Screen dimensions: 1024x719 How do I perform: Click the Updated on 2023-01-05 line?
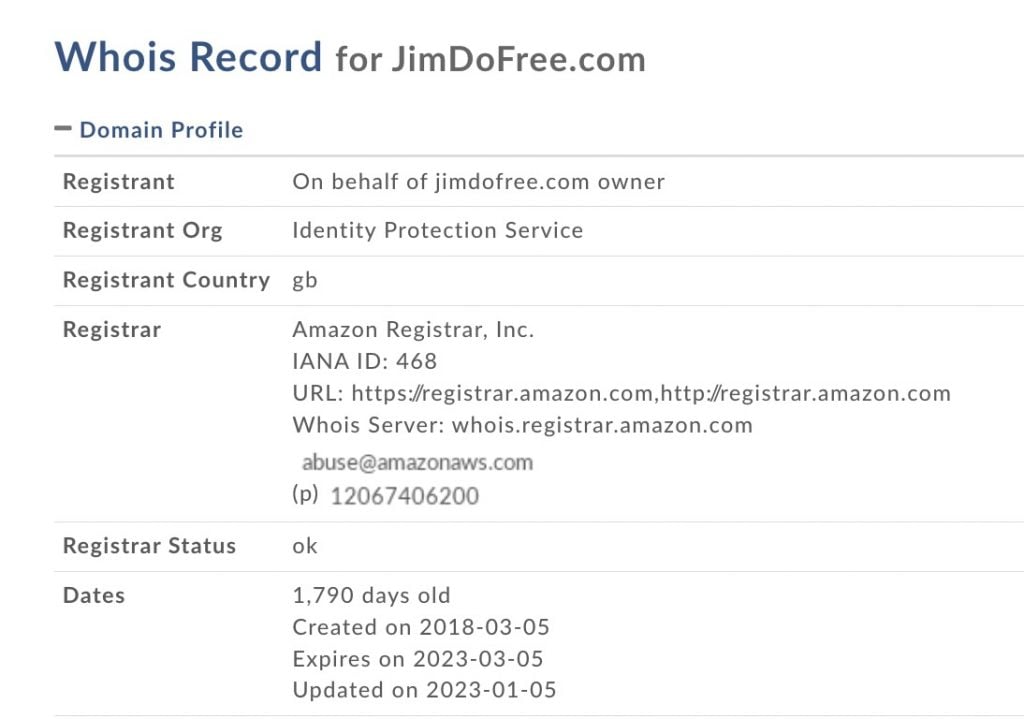[424, 690]
